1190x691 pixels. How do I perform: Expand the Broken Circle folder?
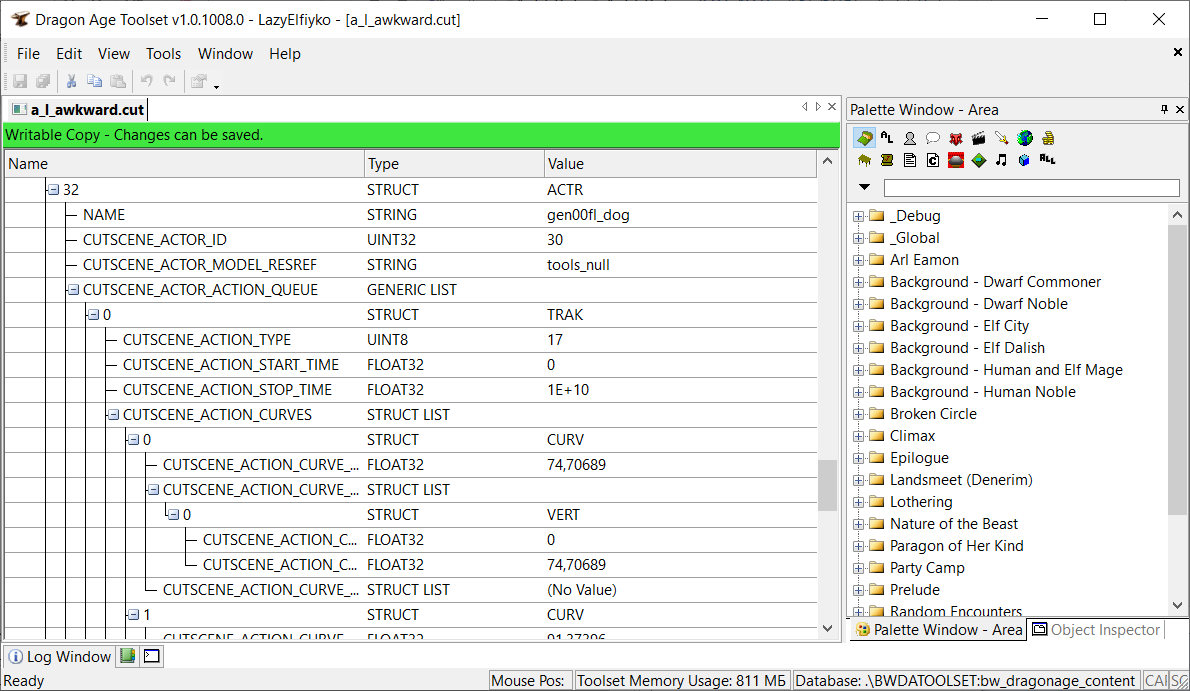click(x=858, y=415)
